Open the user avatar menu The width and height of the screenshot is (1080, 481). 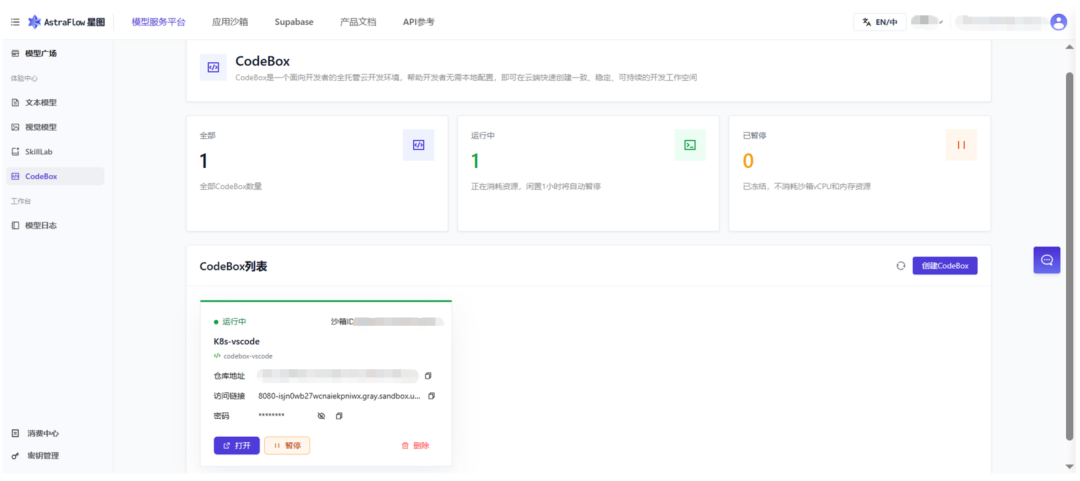[x=1059, y=22]
